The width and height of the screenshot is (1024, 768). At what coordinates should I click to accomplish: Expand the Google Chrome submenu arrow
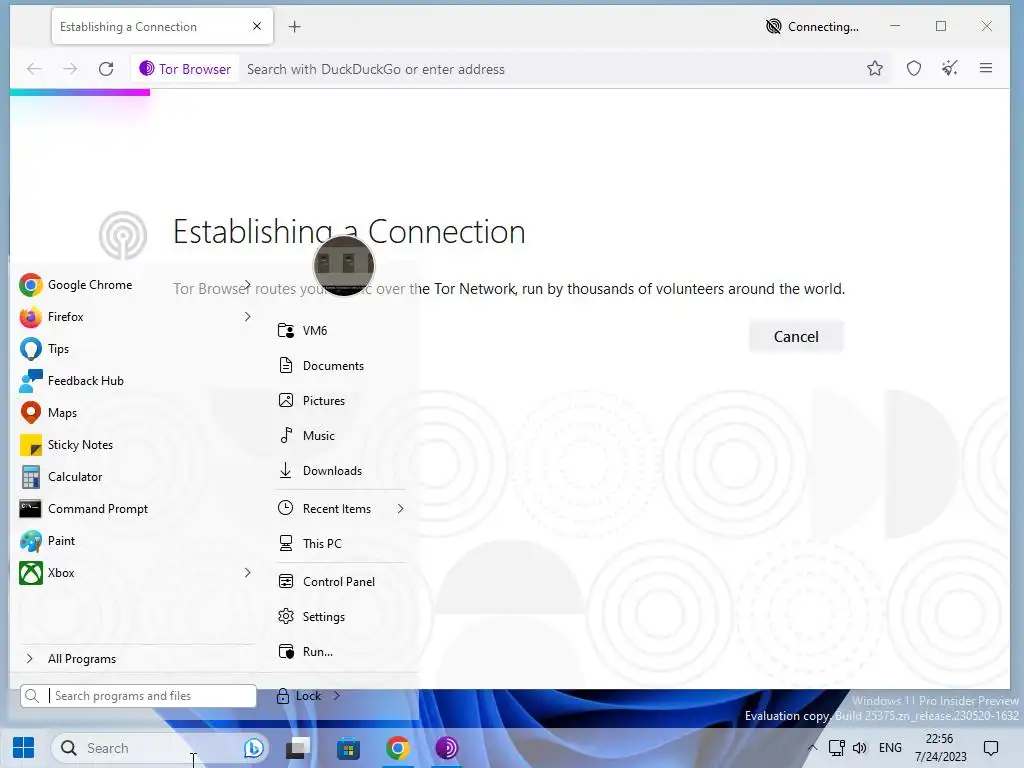tap(248, 285)
